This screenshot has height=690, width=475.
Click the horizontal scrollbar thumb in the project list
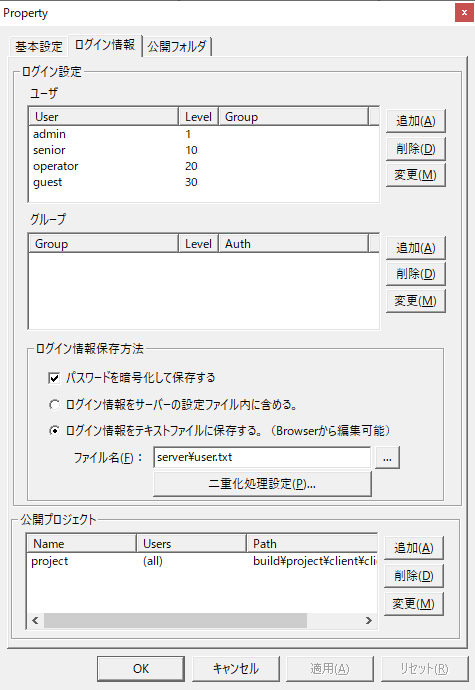coord(175,620)
